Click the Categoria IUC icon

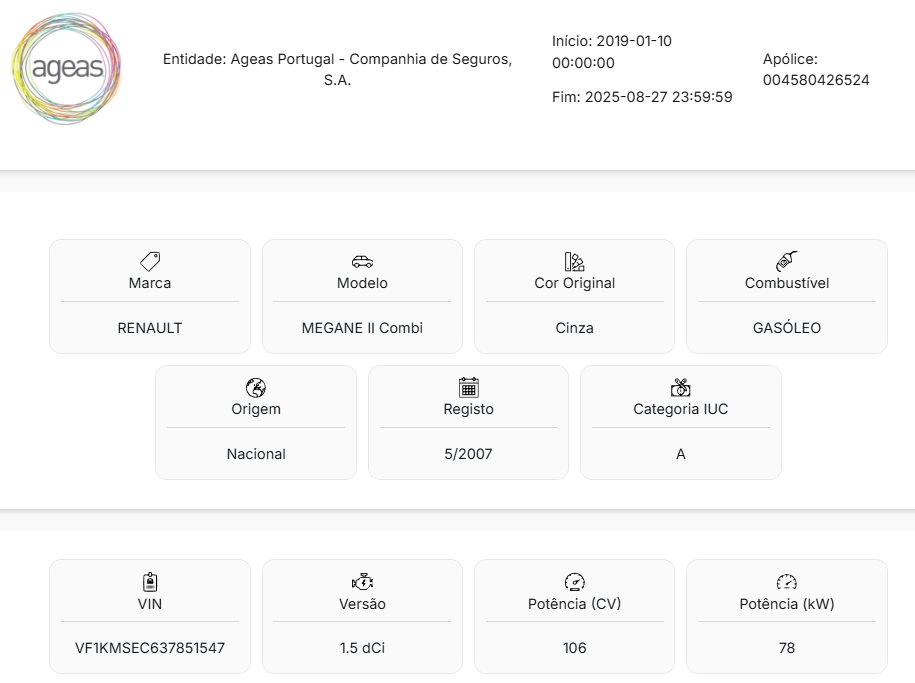[681, 388]
